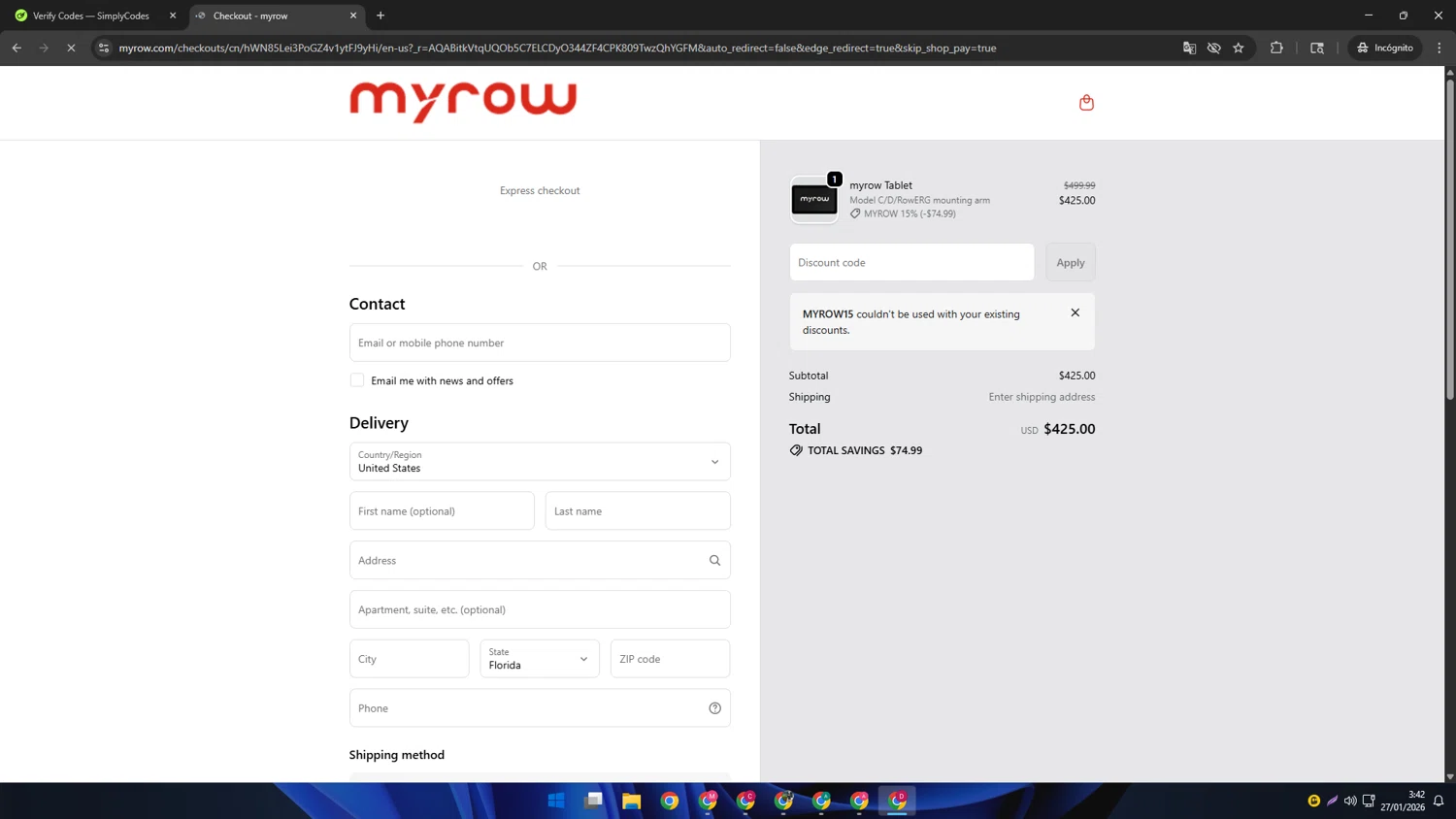Dismiss the MYROW15 discount error message
This screenshot has height=819, width=1456.
click(x=1075, y=312)
